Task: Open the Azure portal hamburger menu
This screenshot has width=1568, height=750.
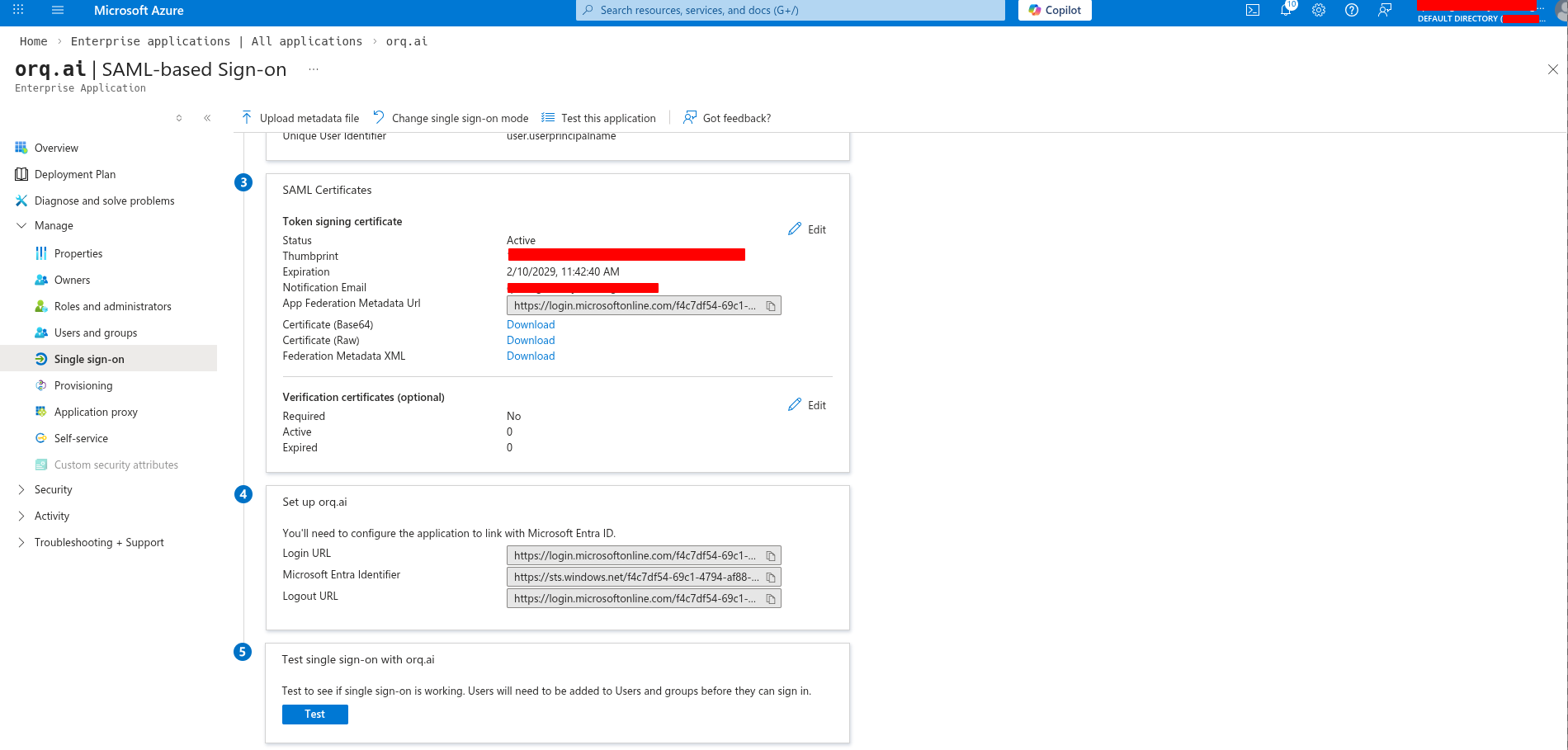Action: point(57,11)
